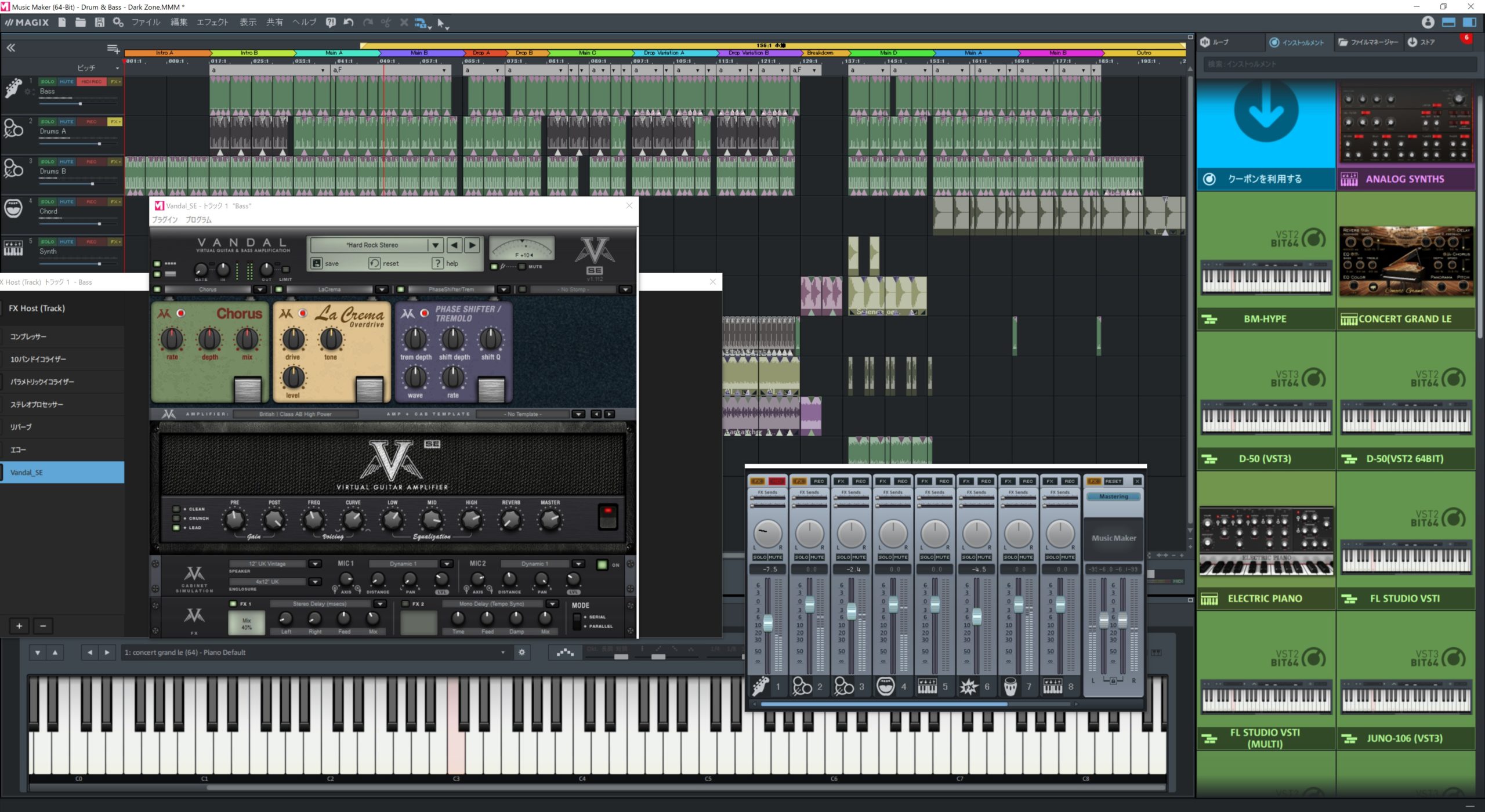Select next Vandal preset with right arrow

473,245
